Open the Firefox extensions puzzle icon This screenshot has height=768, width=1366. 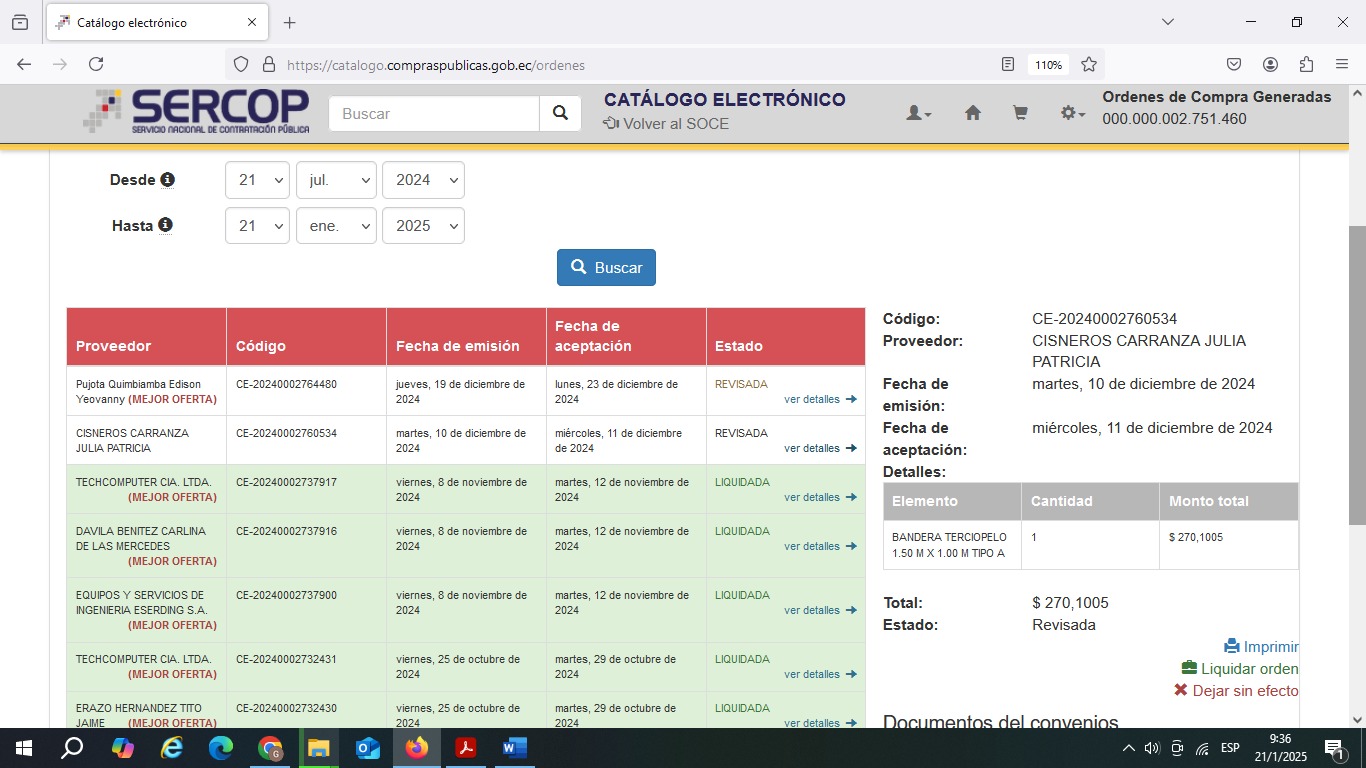(x=1306, y=64)
